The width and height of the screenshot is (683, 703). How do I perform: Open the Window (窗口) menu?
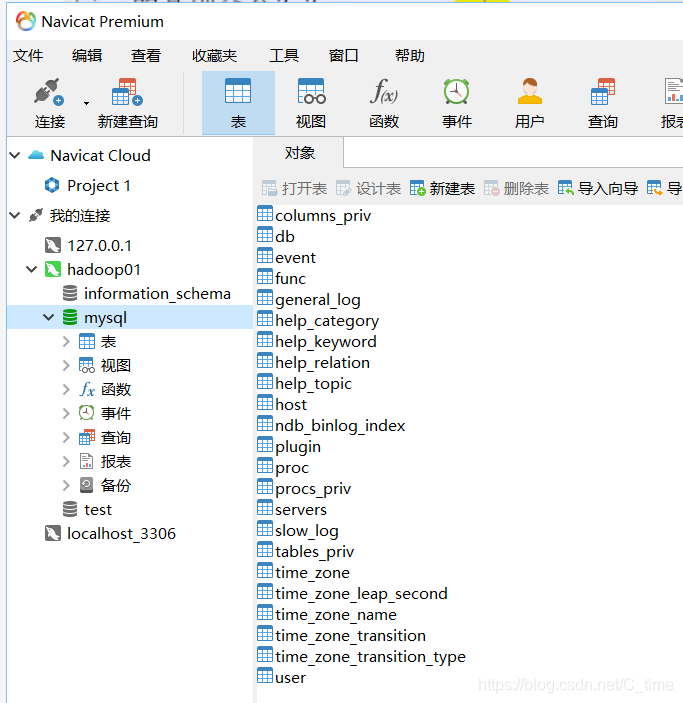click(344, 56)
